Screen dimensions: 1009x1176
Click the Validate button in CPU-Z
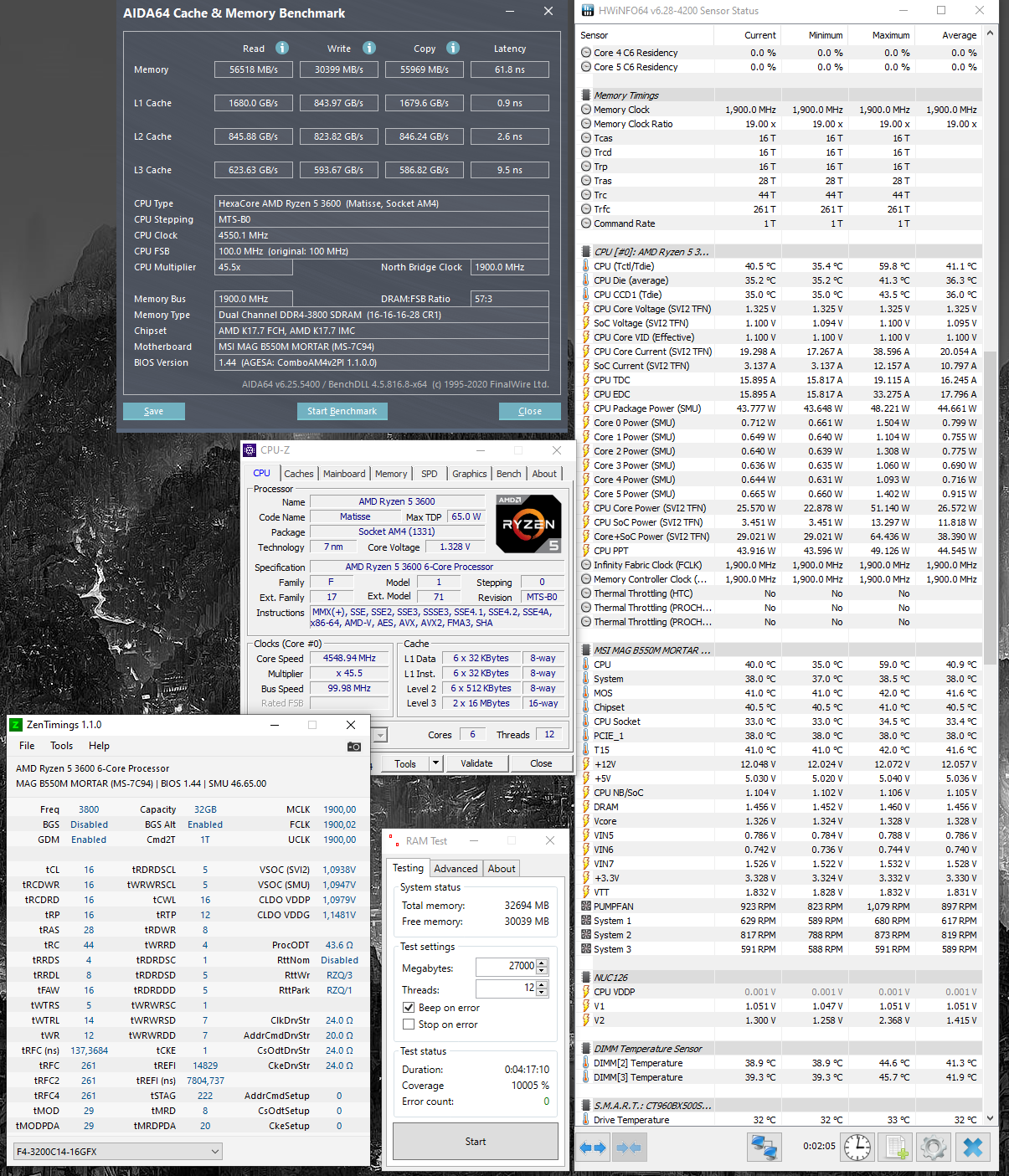476,763
